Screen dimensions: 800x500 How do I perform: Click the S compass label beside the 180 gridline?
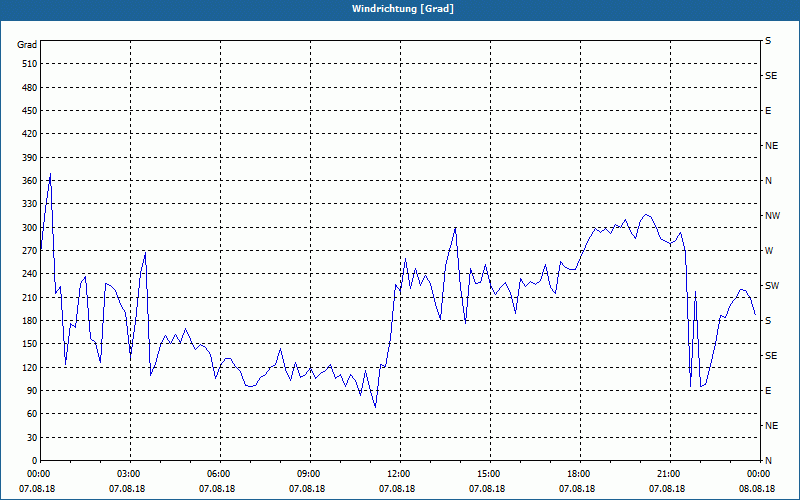[768, 321]
